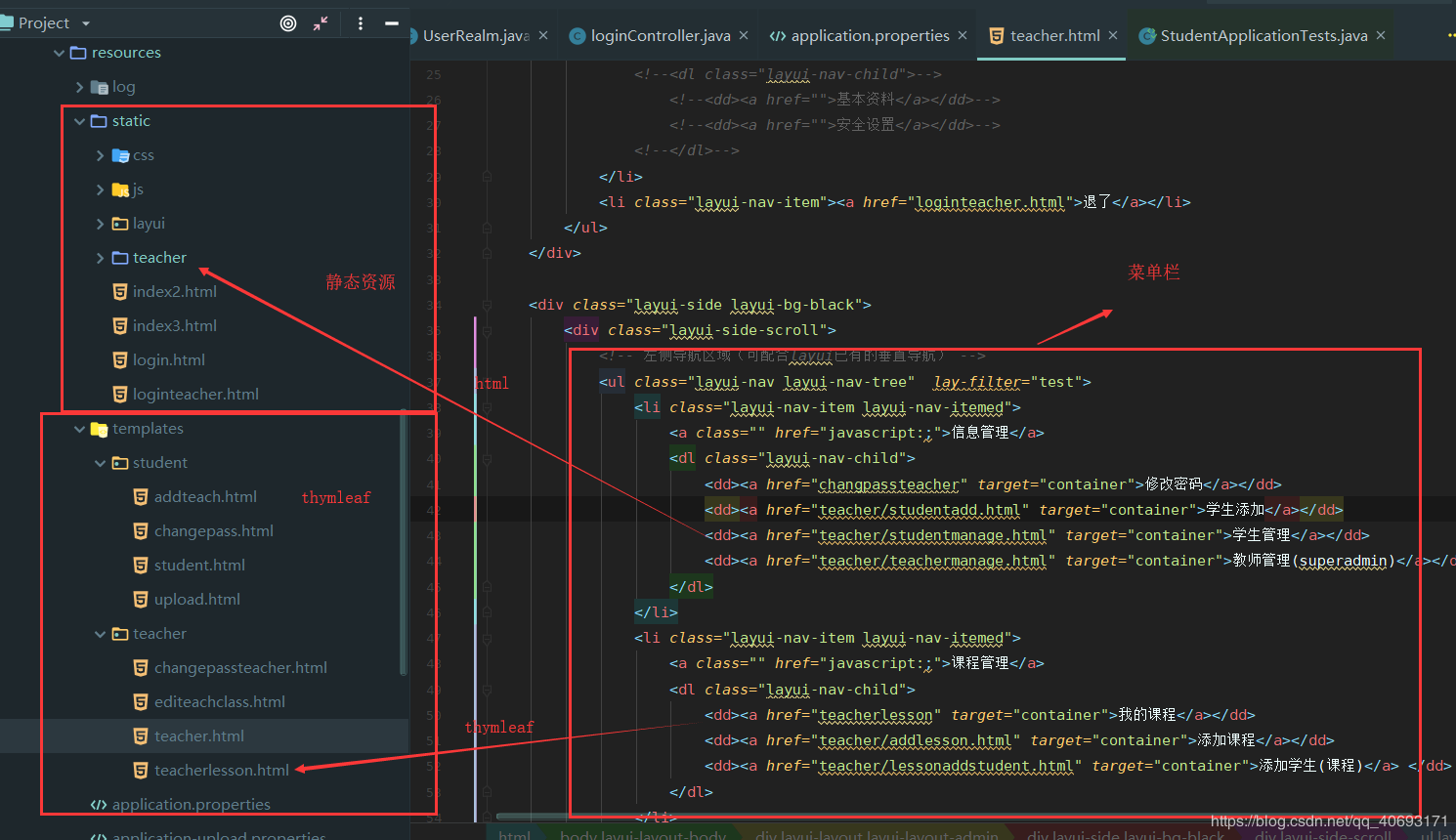Click the js folder icon
Screen dimensions: 1456x840
[x=120, y=189]
